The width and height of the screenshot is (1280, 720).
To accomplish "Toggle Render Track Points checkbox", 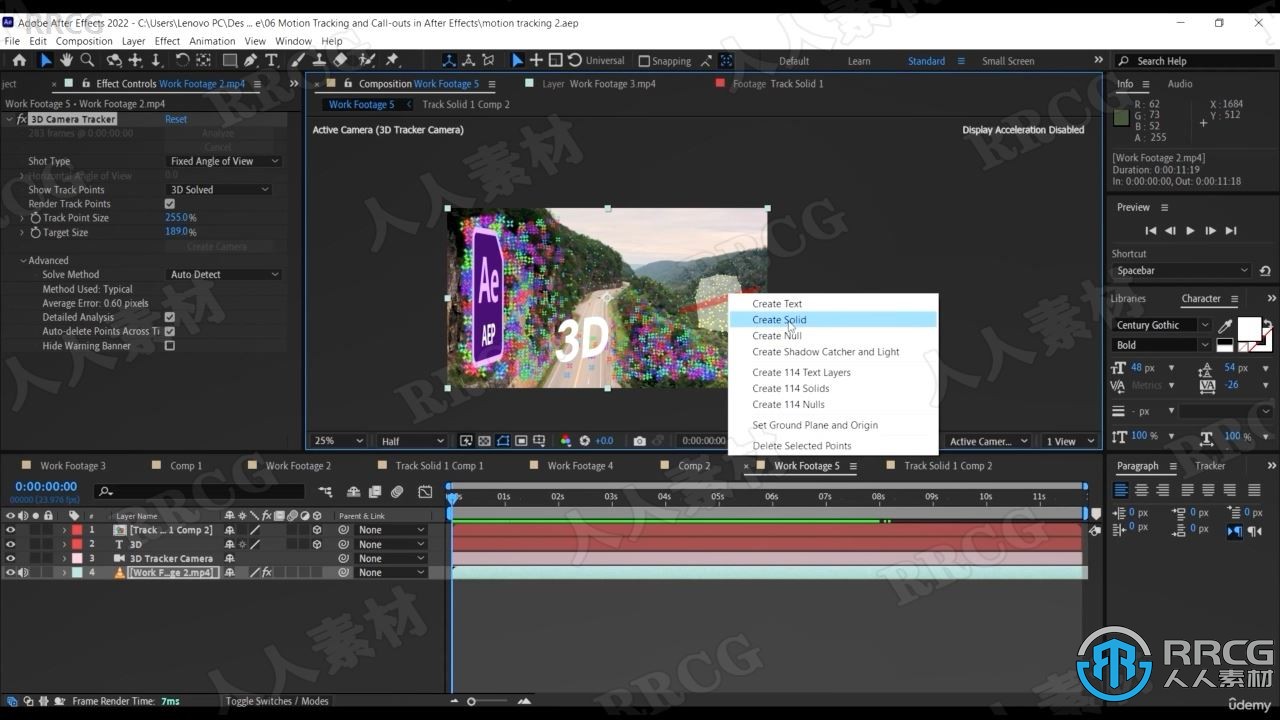I will tap(169, 204).
